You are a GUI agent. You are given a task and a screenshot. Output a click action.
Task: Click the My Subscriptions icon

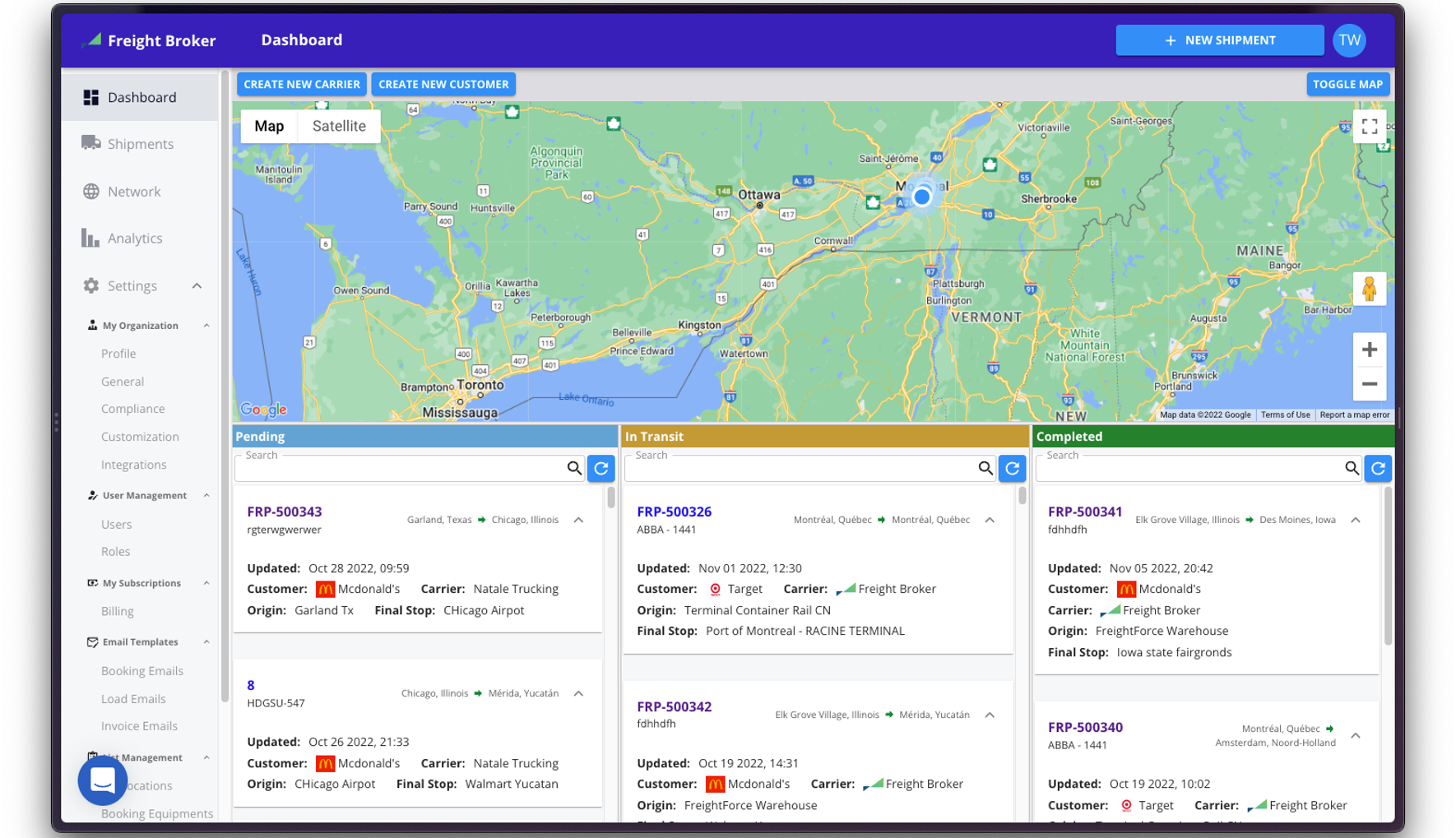point(92,583)
